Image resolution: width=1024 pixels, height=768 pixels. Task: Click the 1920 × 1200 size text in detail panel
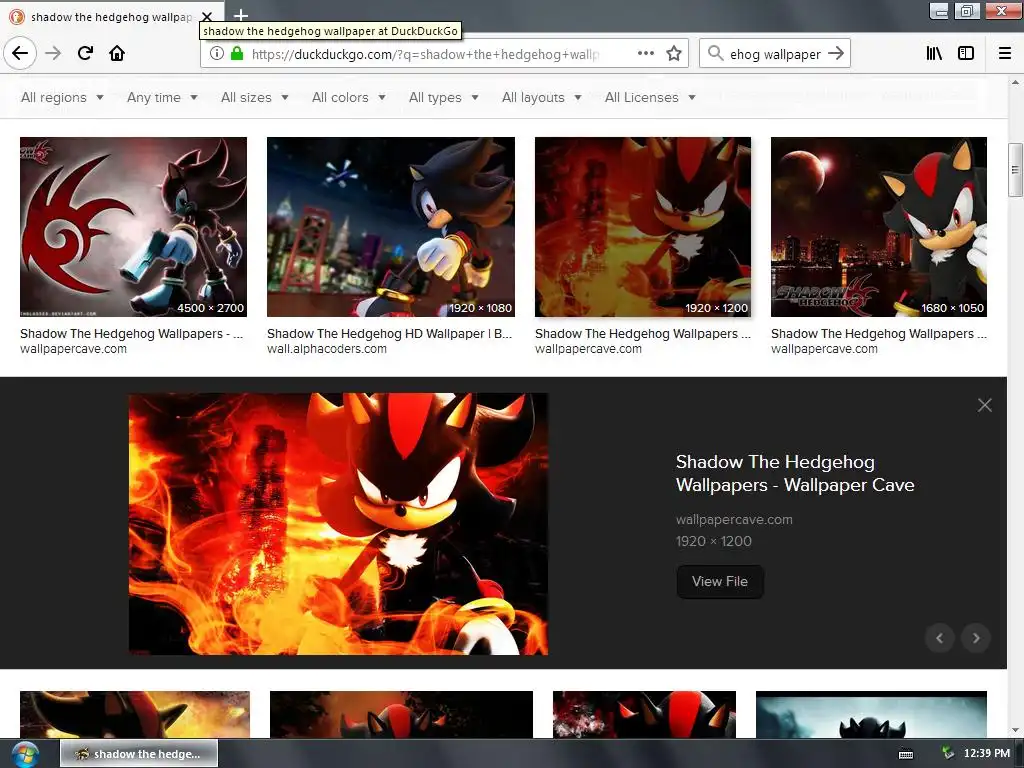coord(714,541)
